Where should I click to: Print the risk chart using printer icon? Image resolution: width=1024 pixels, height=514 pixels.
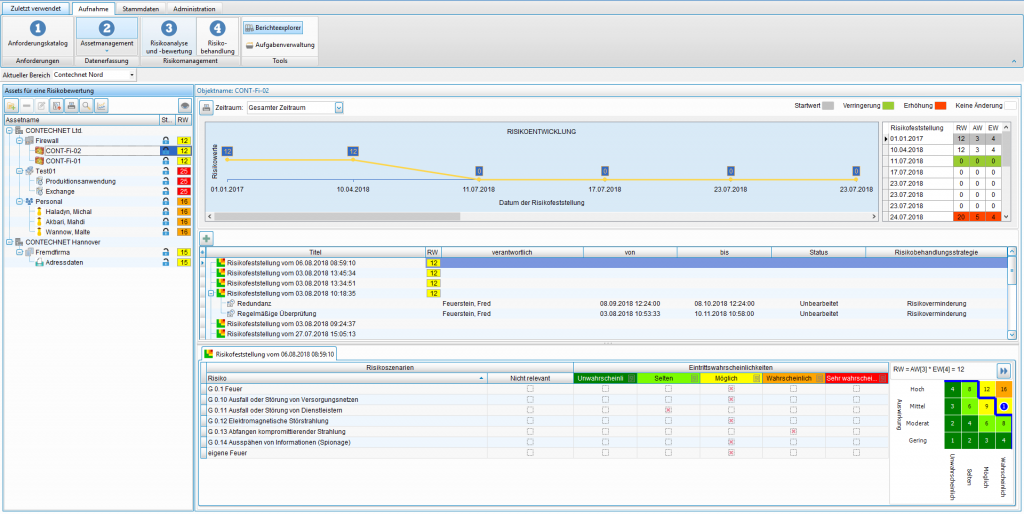point(206,107)
